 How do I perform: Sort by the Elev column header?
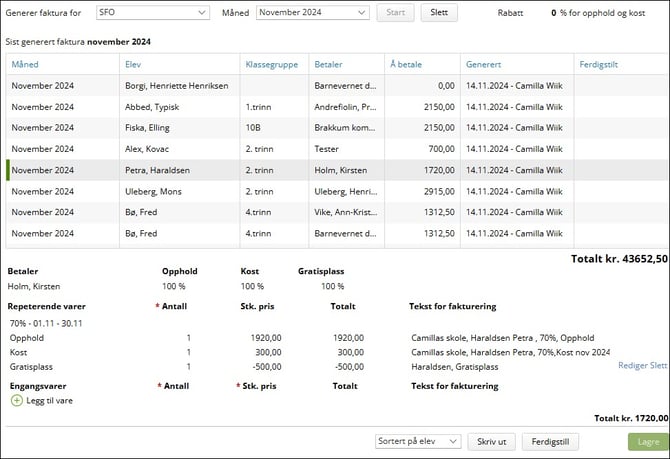click(x=134, y=64)
